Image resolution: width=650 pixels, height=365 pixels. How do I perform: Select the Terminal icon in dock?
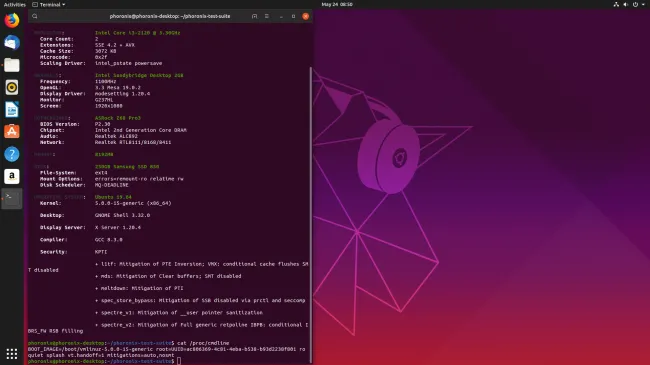[12, 198]
